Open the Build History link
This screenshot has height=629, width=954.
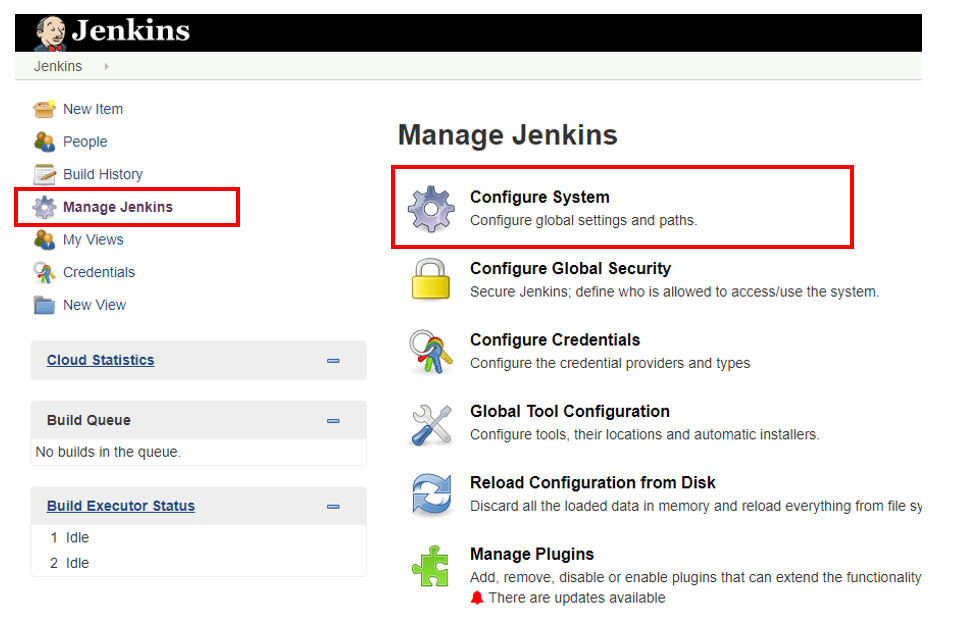click(x=103, y=175)
